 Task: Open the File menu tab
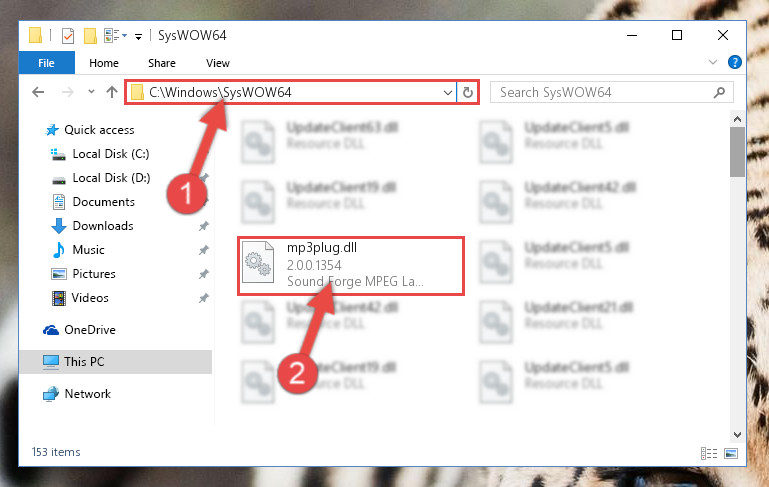coord(47,63)
